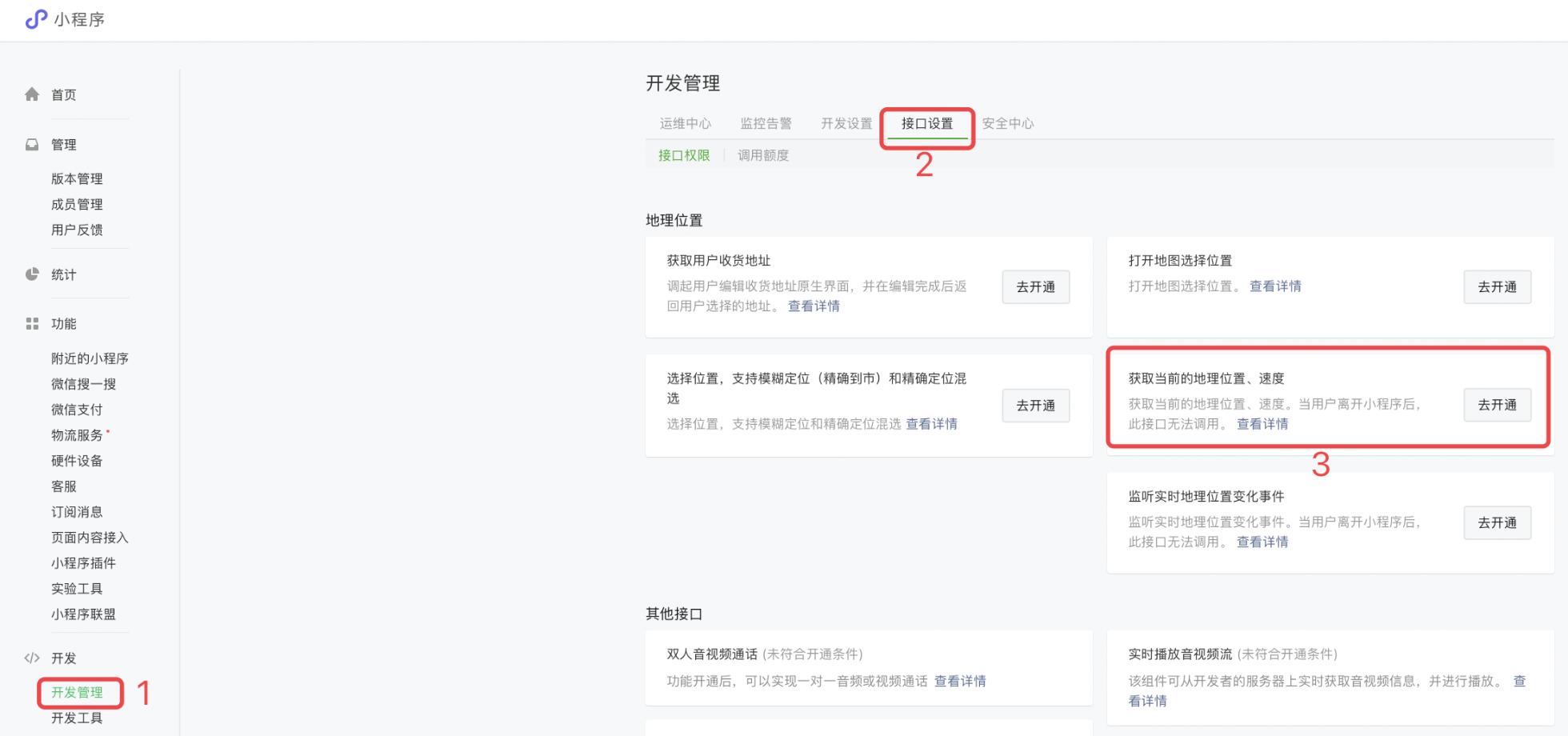Click 去开通 for 选择位置模糊定位混选
Image resolution: width=1568 pixels, height=736 pixels.
1036,406
